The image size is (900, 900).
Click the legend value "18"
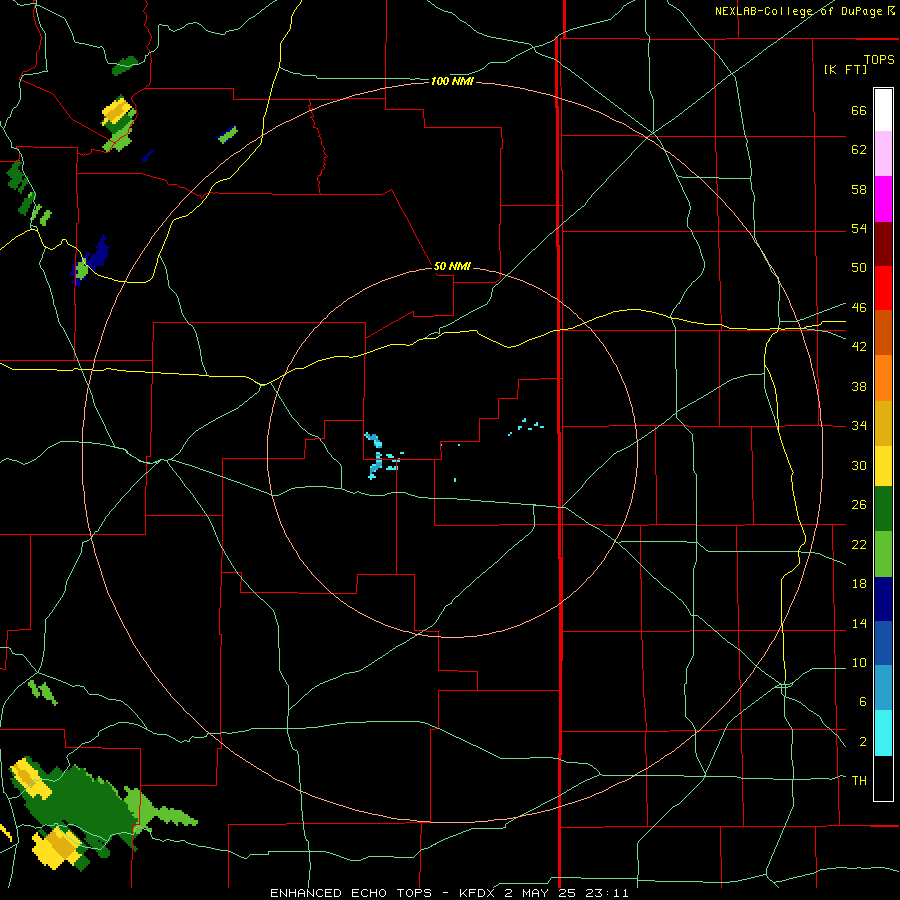859,584
